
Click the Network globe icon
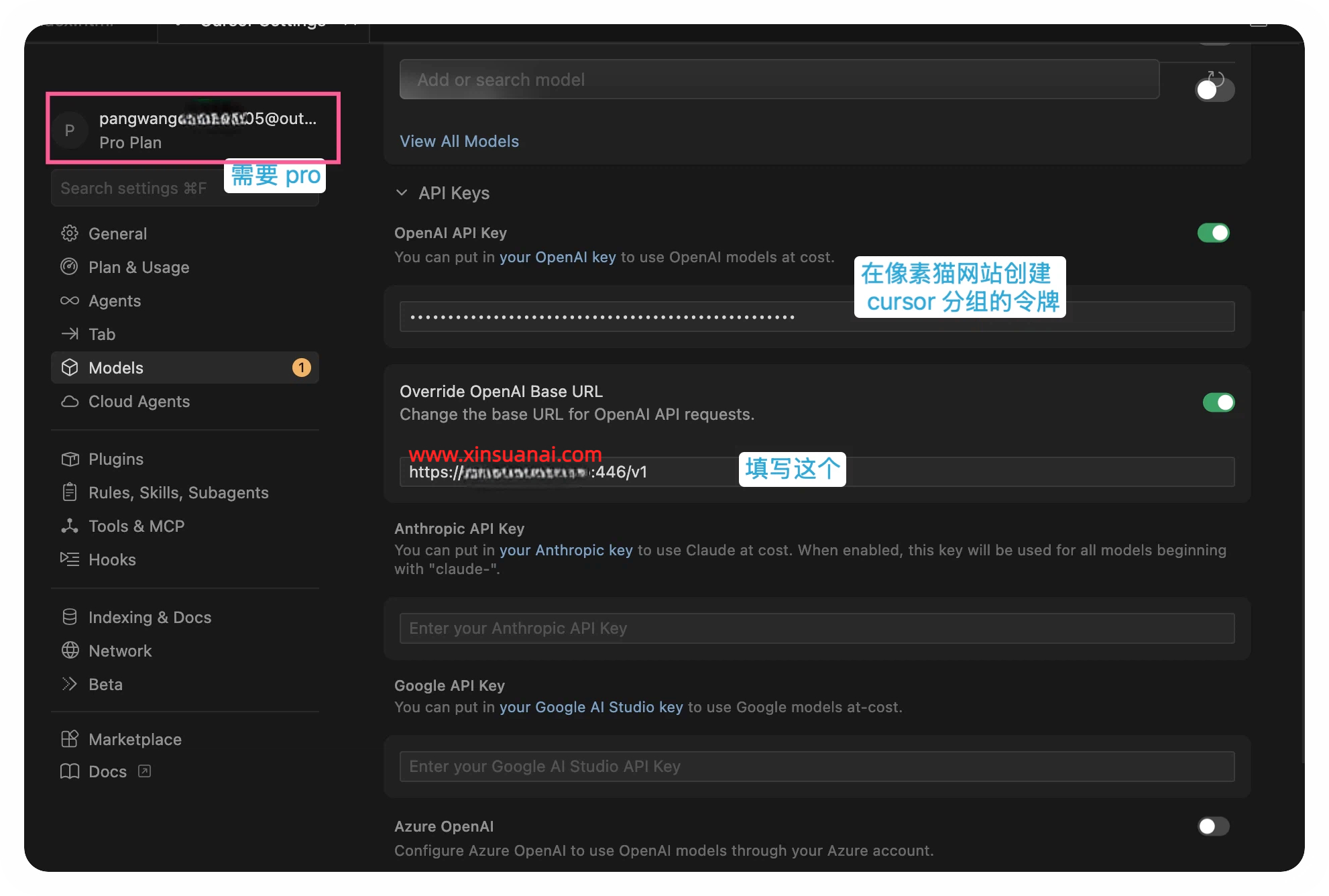point(70,651)
